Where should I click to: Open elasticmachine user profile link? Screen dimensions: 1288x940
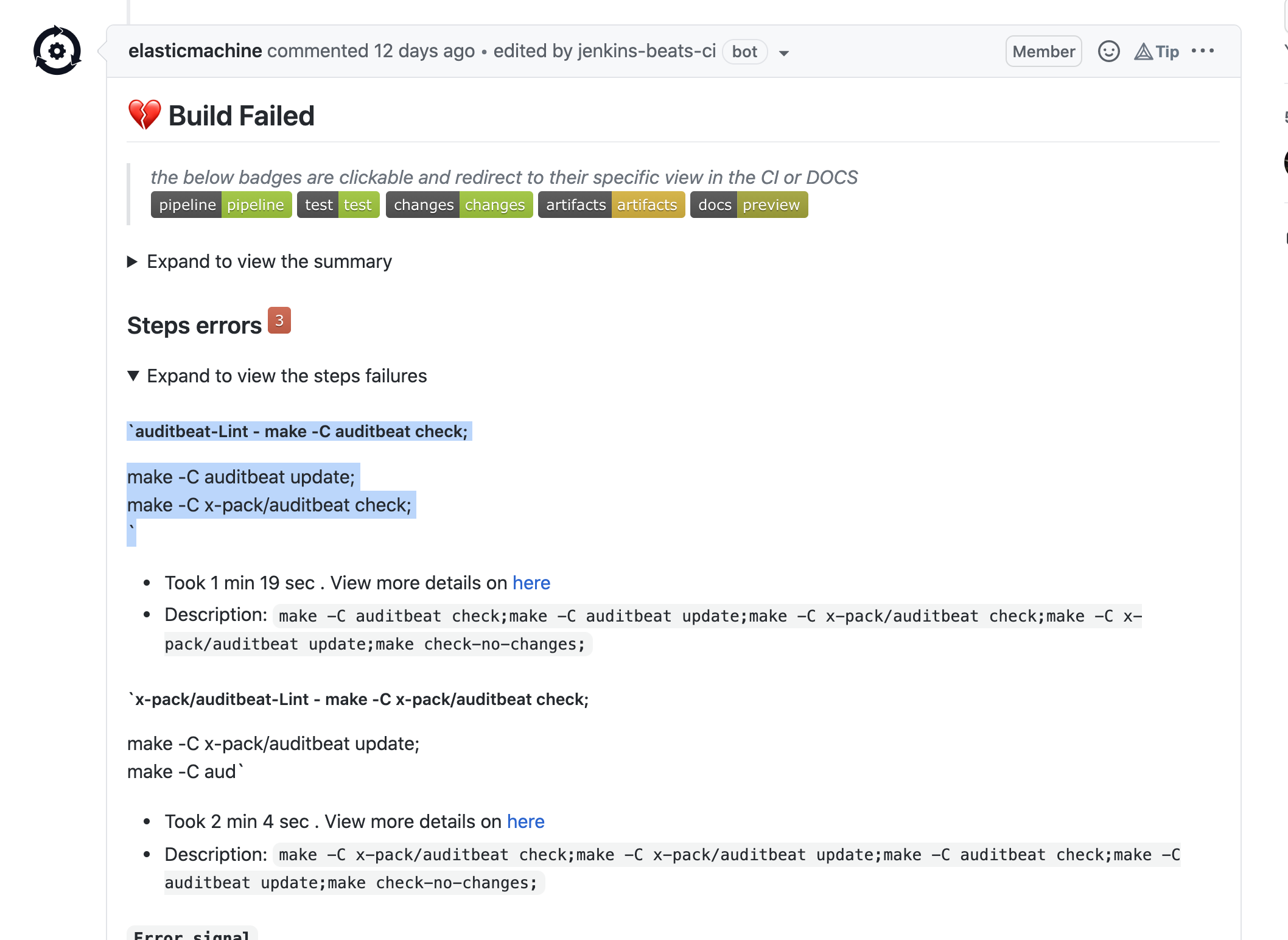(195, 51)
